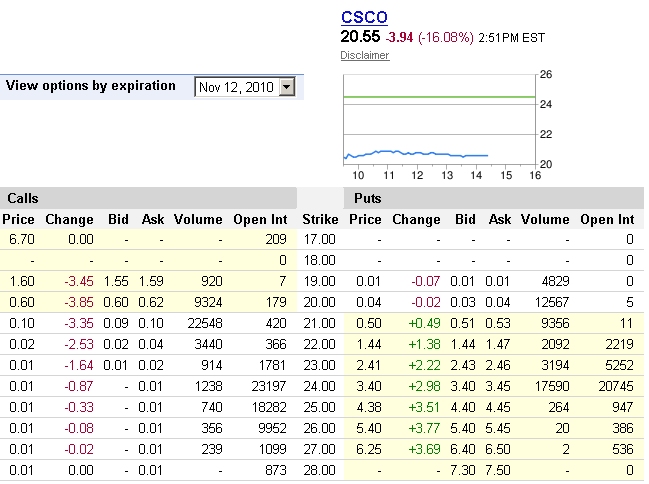Click call price 6.70 at strike 17
Screen dimensions: 649x484
pos(22,239)
